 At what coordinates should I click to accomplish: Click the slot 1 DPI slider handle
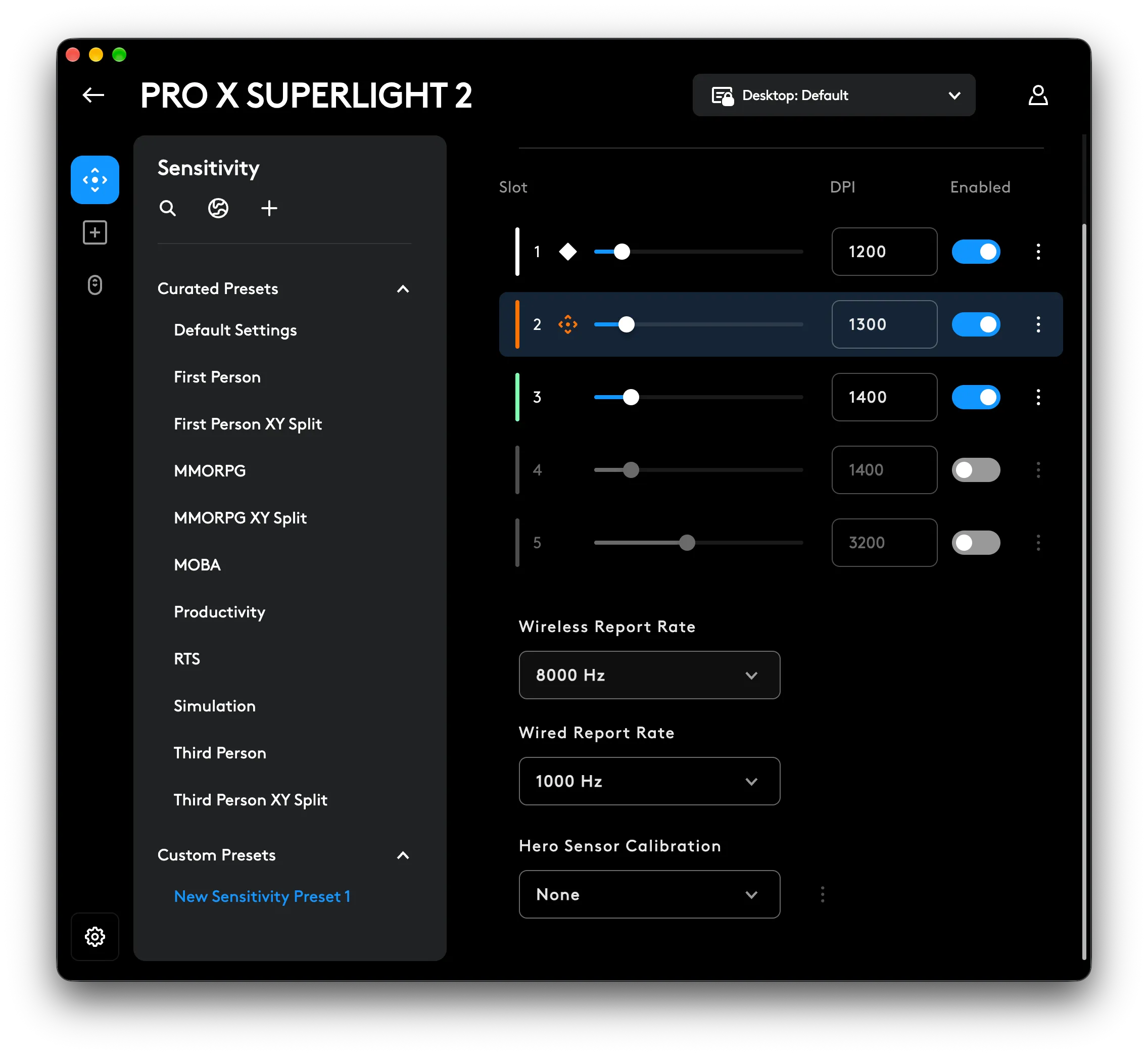621,252
